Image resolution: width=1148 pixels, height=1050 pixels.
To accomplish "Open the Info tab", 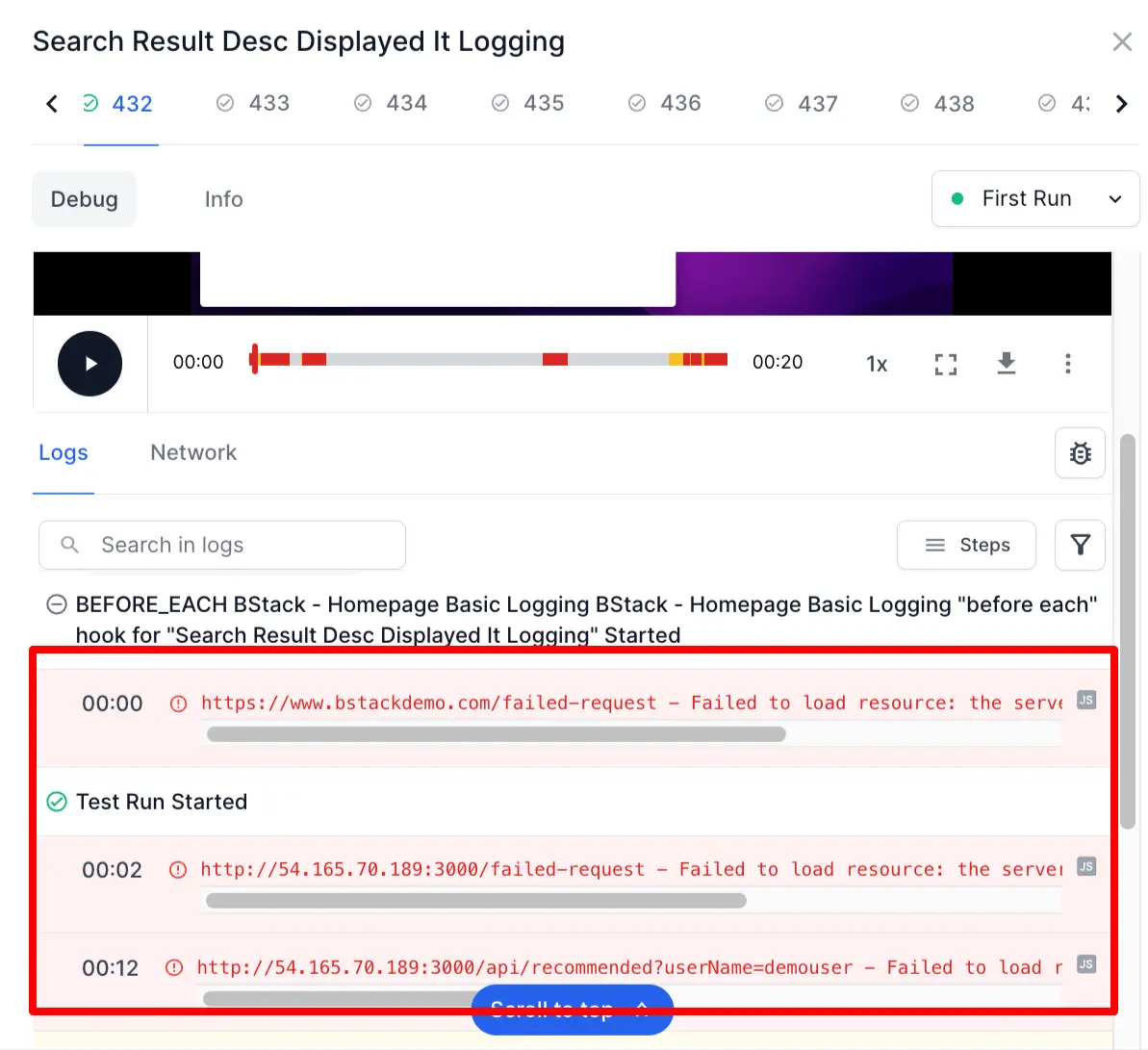I will 223,199.
